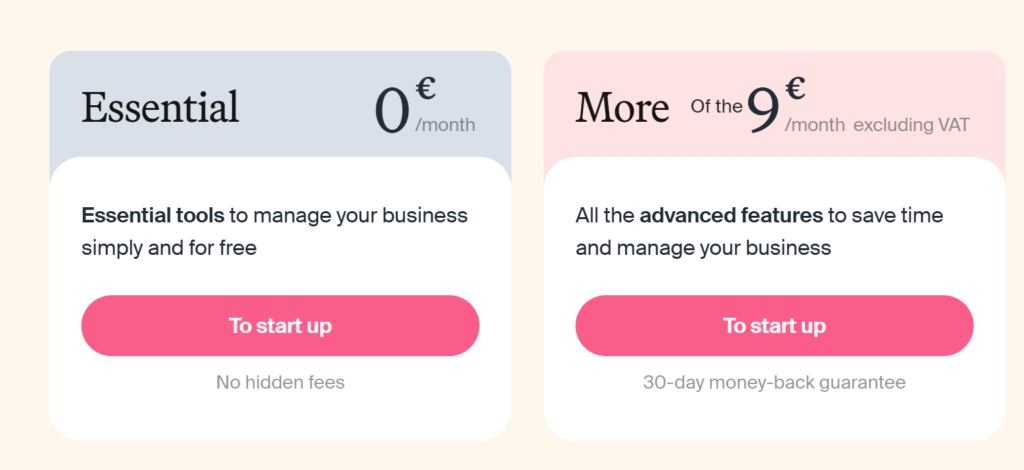
Task: Click the No hidden fees note
Action: point(280,382)
